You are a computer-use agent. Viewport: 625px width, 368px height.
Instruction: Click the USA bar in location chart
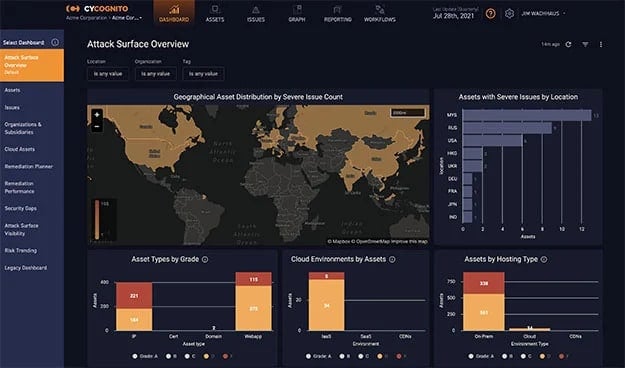click(x=492, y=141)
